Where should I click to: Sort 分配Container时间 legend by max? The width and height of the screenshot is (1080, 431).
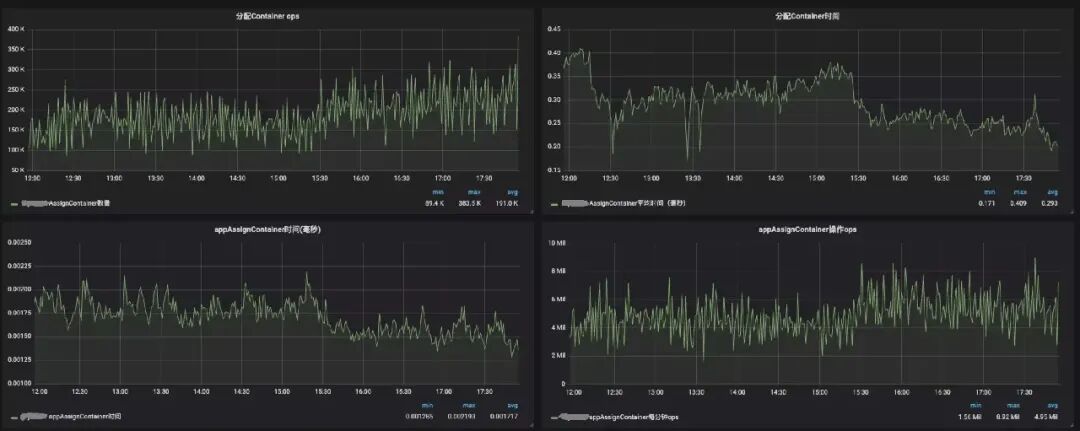1019,192
